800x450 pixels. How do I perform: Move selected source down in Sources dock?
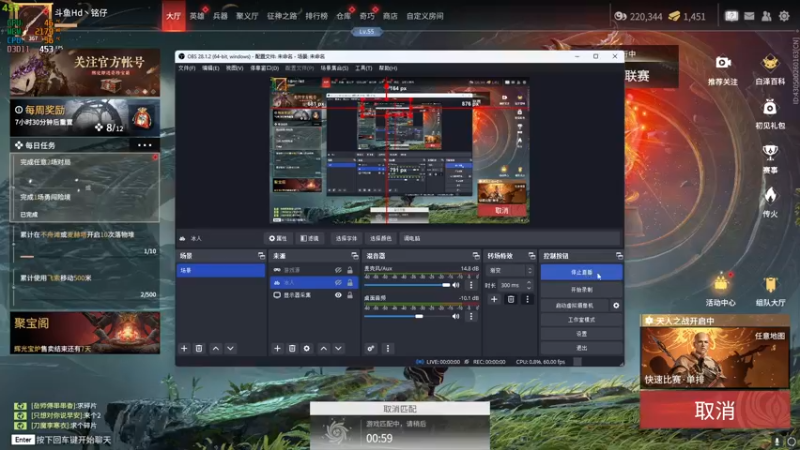(x=338, y=348)
